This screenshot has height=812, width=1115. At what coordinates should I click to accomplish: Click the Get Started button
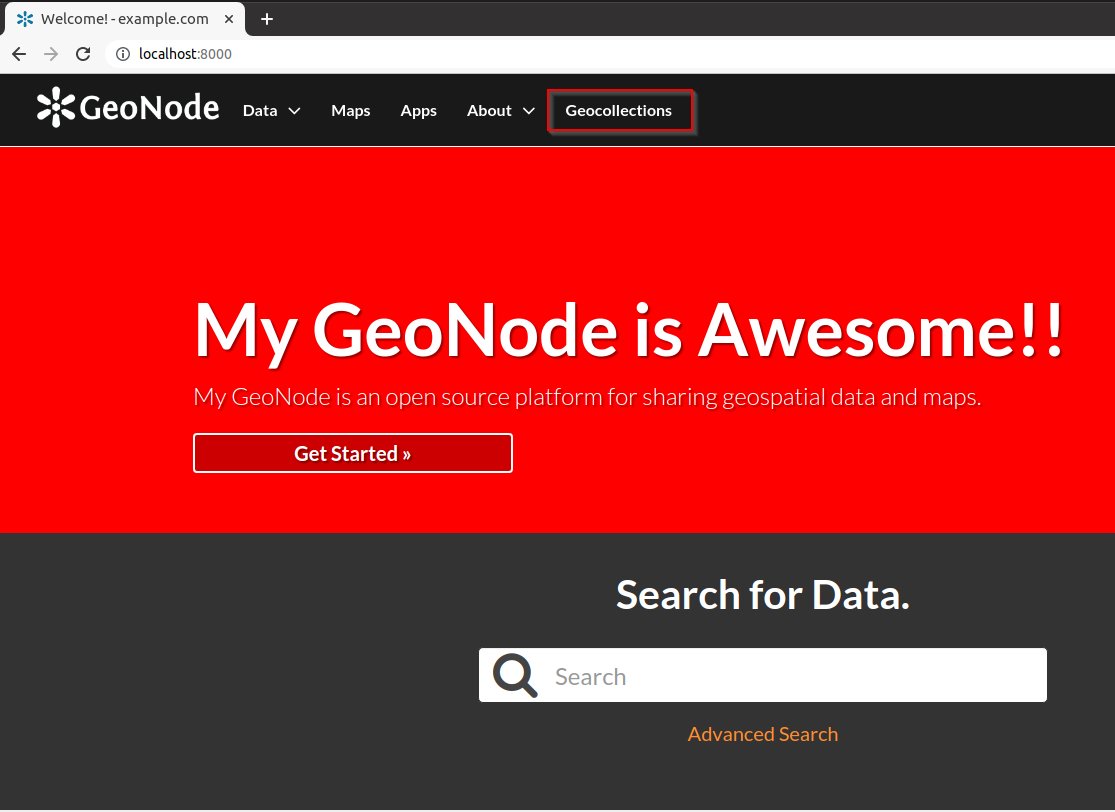[353, 453]
